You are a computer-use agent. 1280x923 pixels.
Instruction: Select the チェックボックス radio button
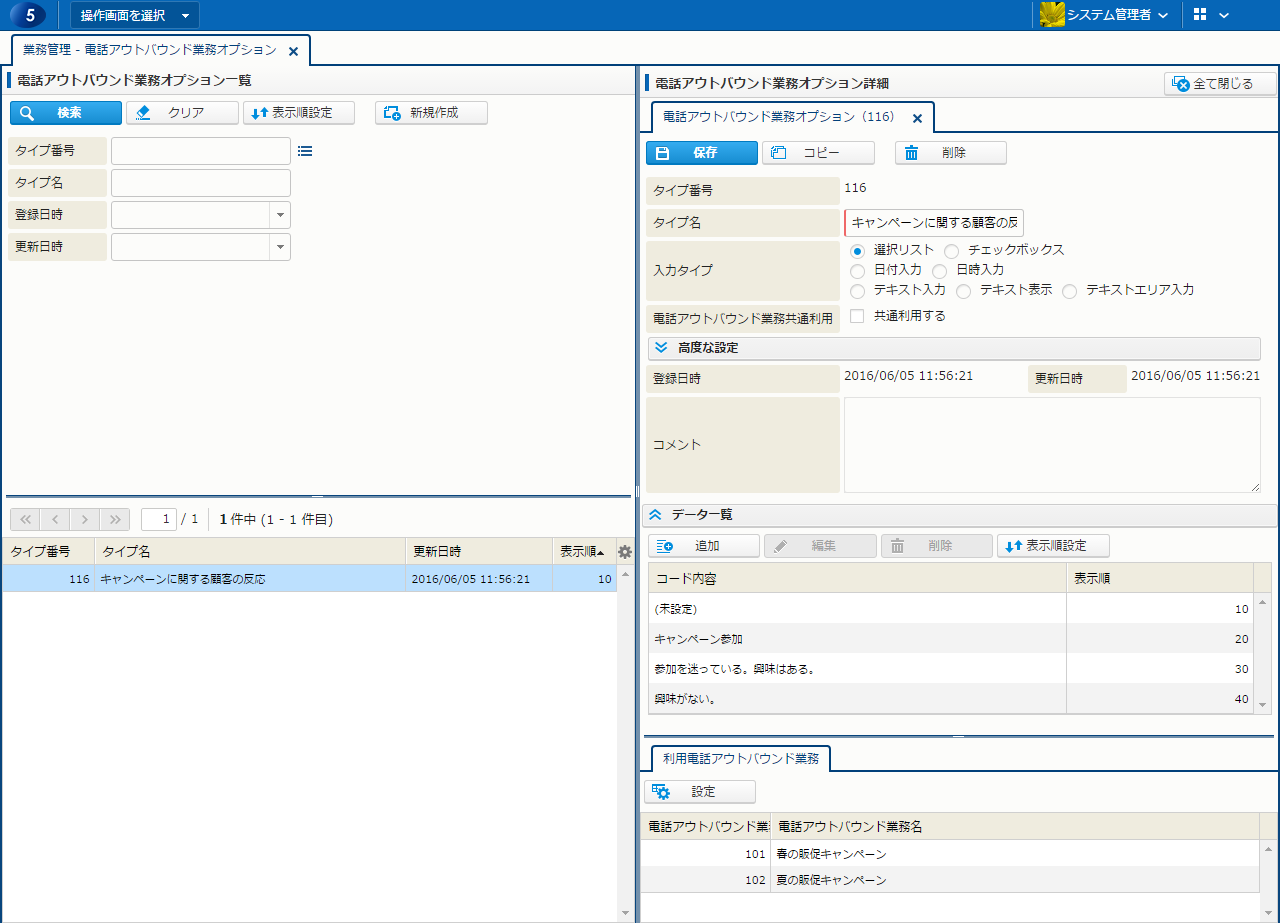point(951,250)
